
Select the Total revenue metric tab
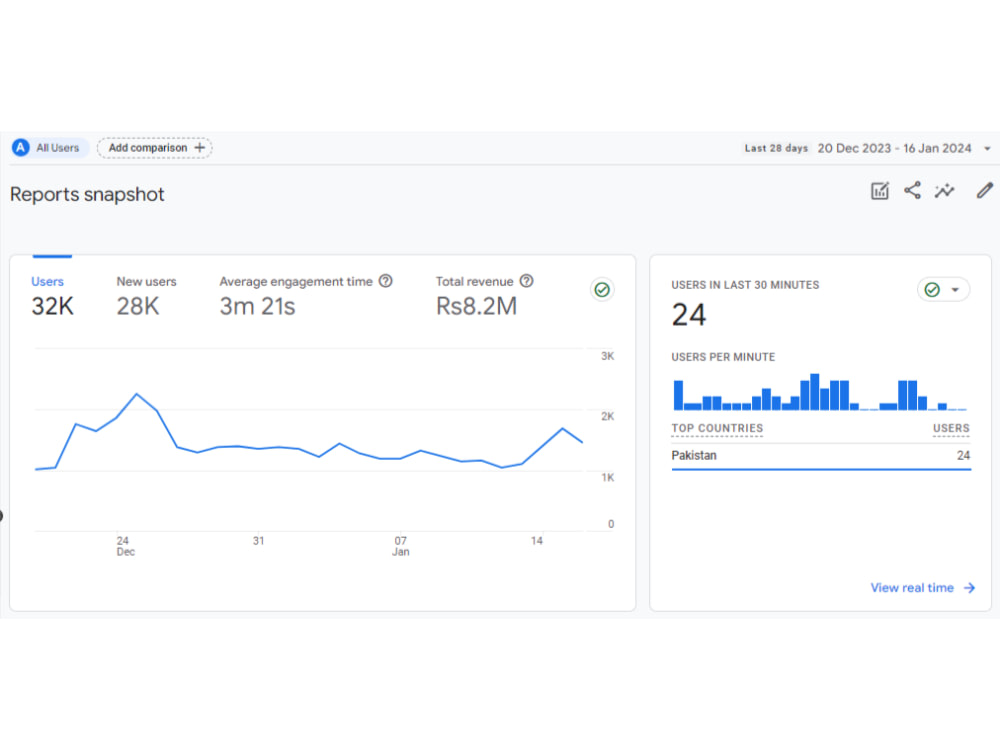(485, 297)
